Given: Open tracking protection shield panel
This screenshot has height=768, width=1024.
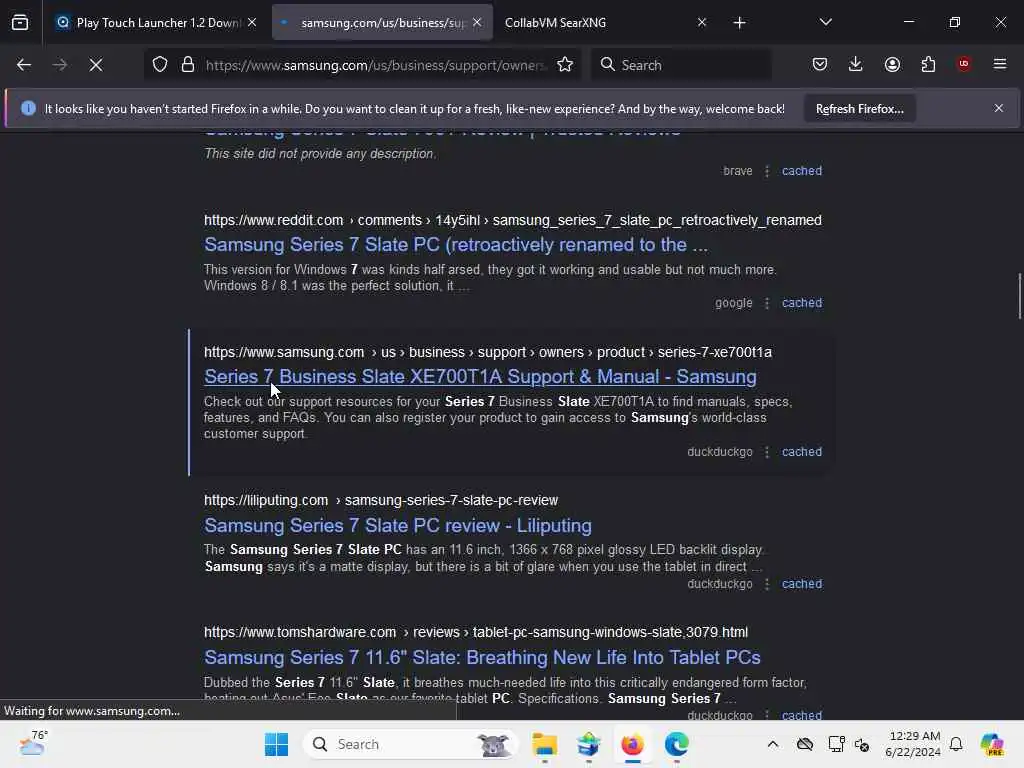Looking at the screenshot, I should coord(160,65).
